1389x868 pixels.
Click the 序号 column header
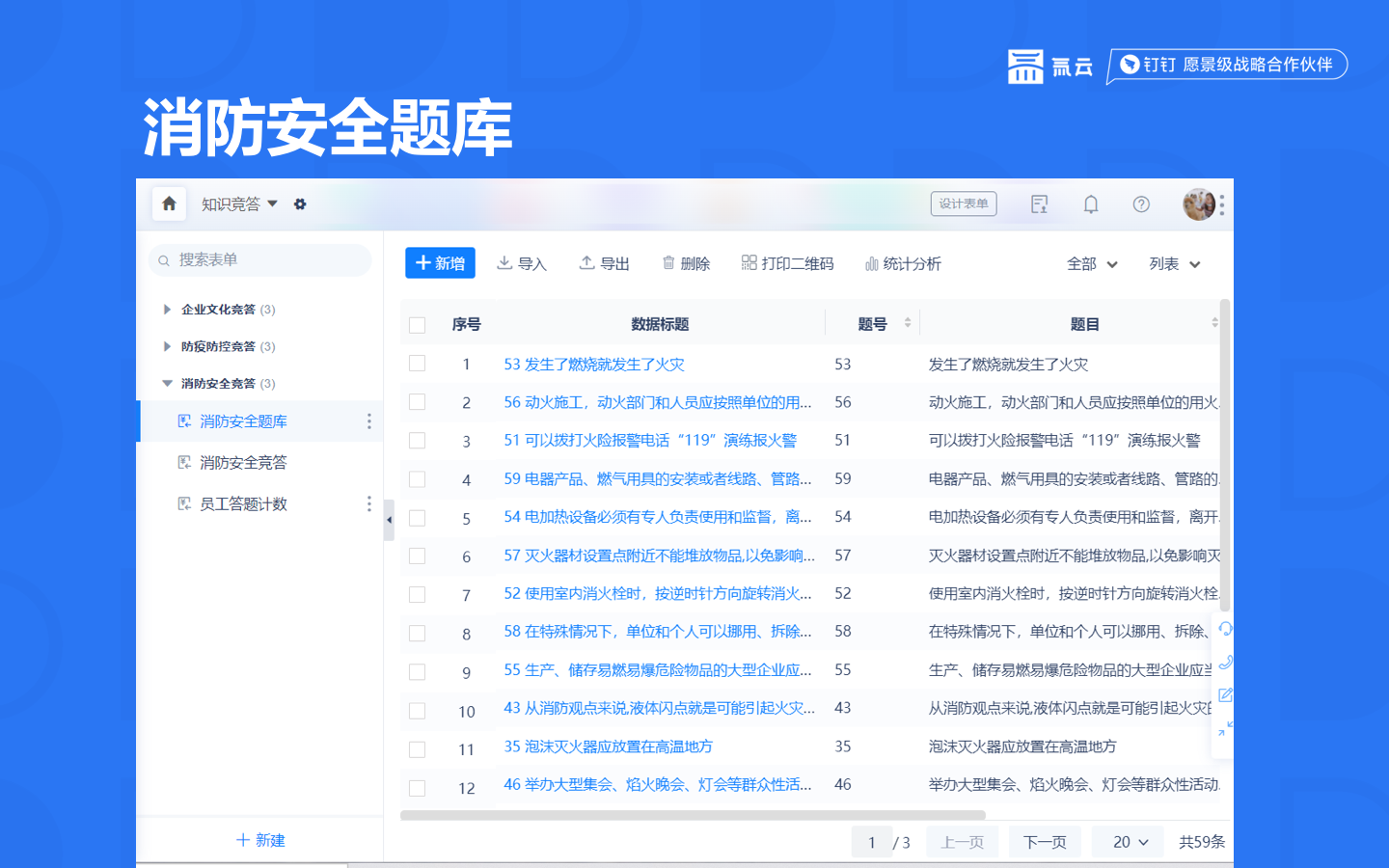[x=466, y=325]
